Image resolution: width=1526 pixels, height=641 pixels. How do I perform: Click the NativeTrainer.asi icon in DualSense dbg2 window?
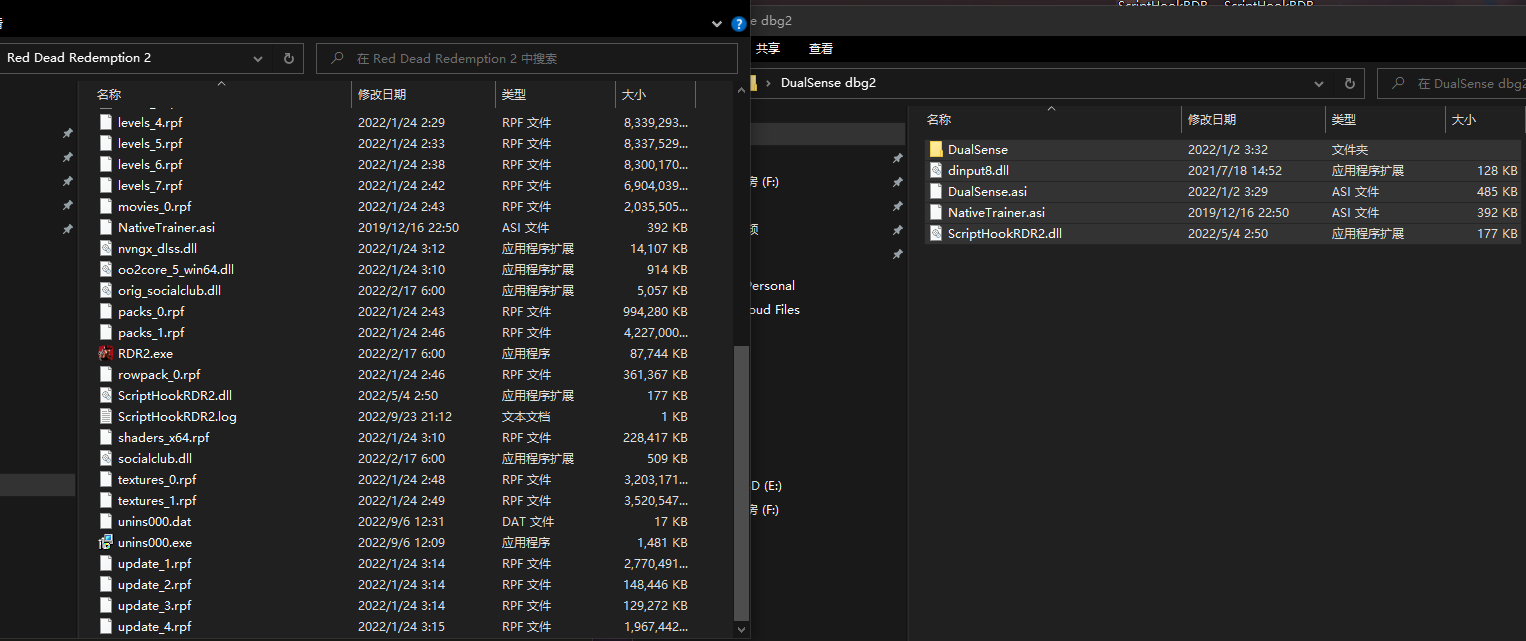936,212
